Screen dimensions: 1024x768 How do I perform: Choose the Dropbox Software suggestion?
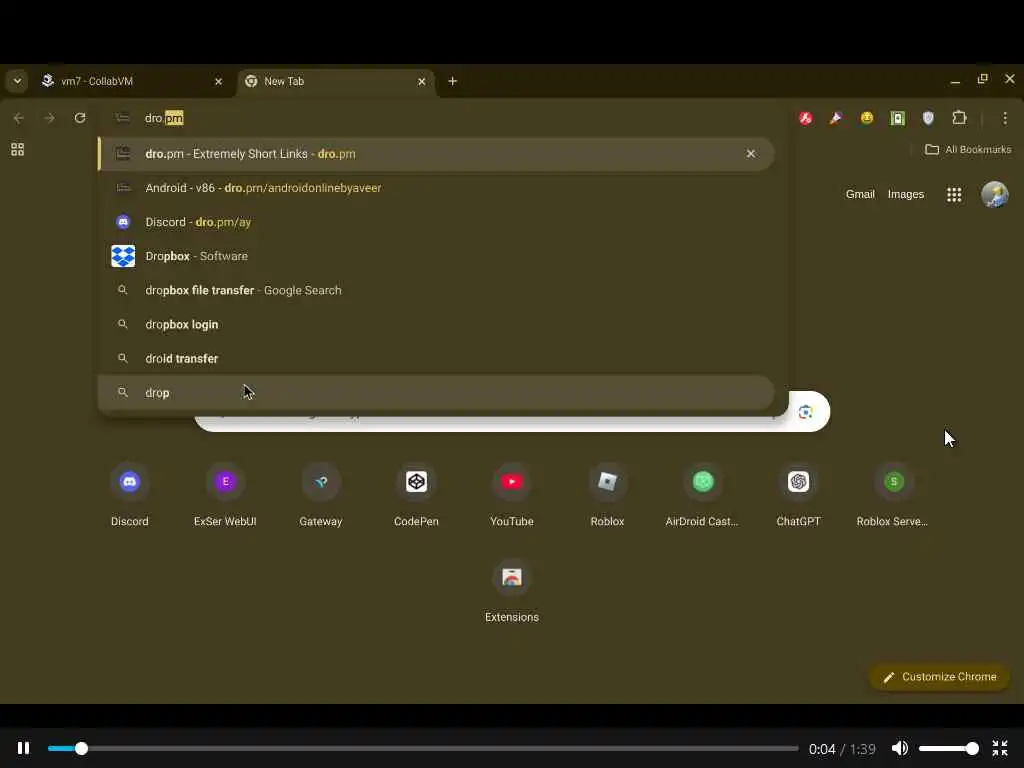pos(436,256)
